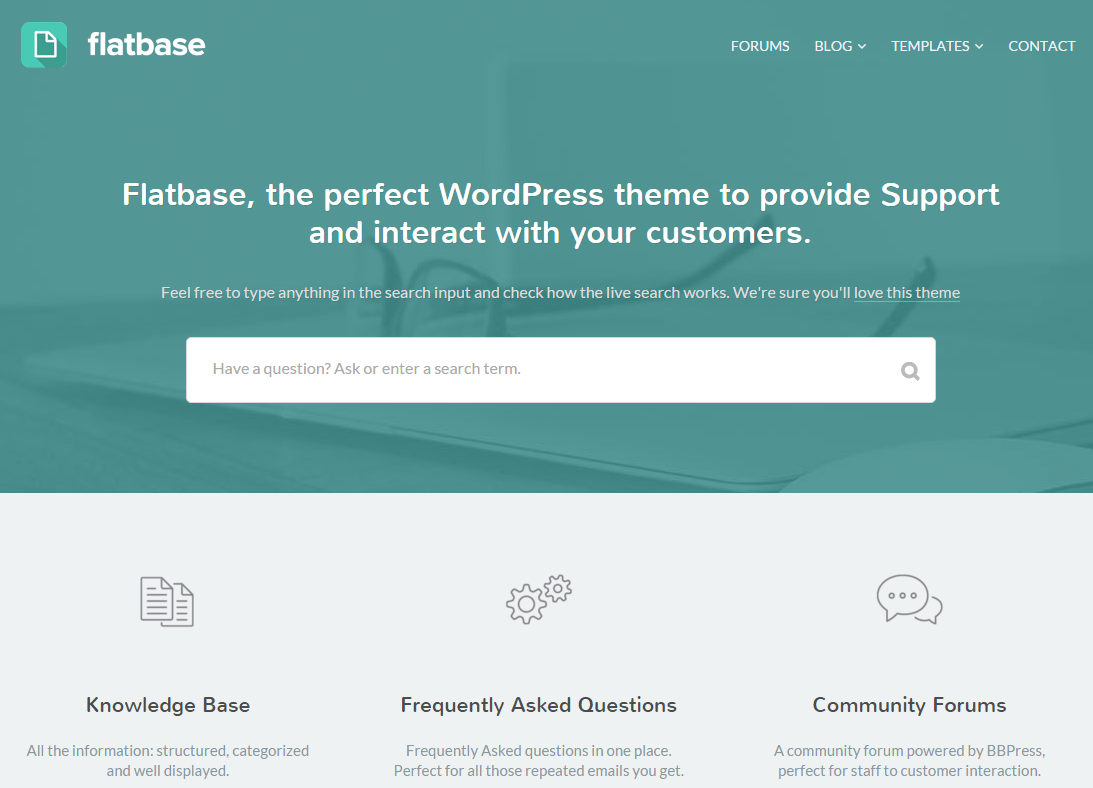Open the Forums nav item
Screen dimensions: 1093x788
tap(760, 46)
